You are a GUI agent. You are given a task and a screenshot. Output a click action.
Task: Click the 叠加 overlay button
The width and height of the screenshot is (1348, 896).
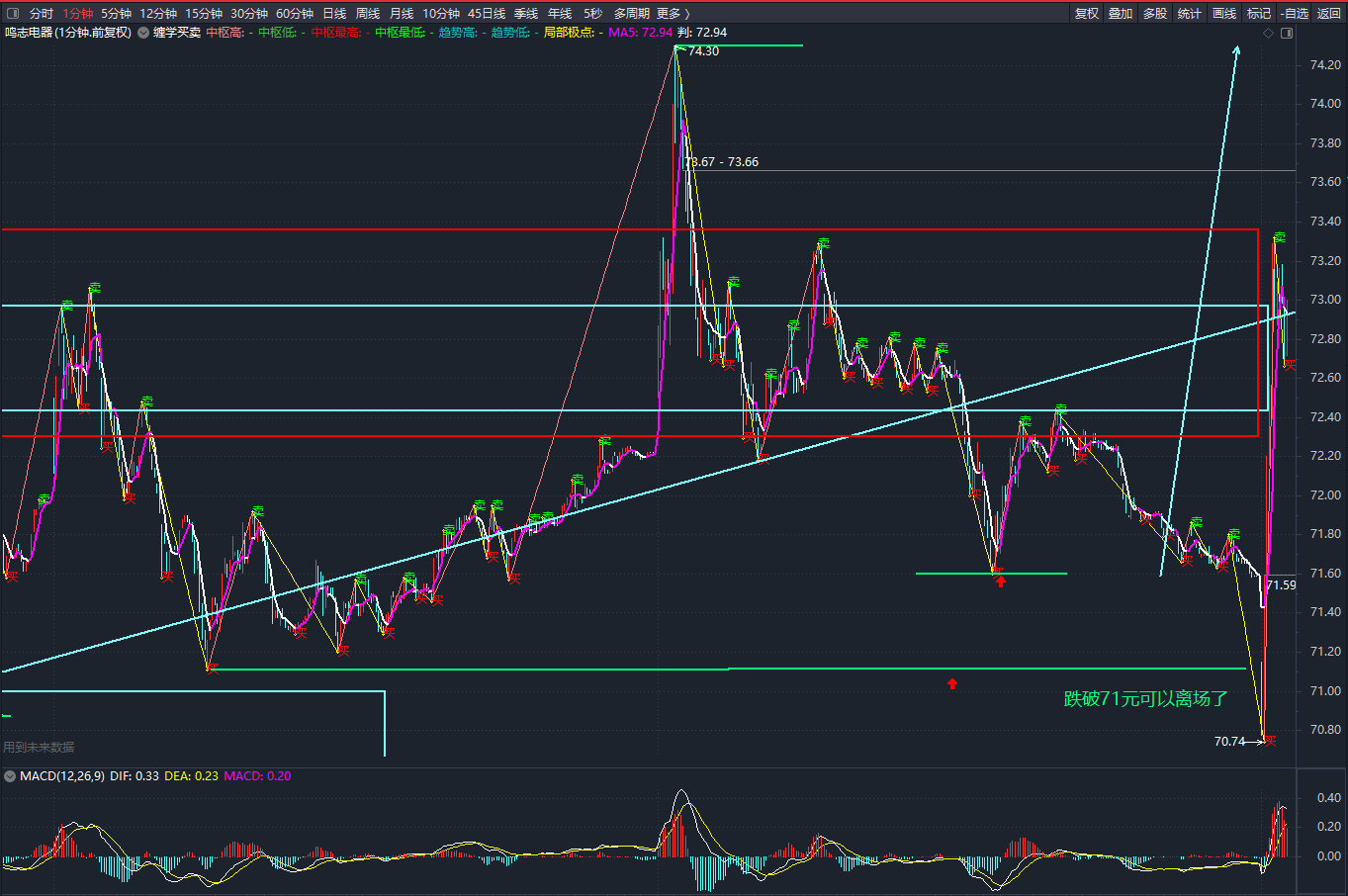coord(1121,13)
